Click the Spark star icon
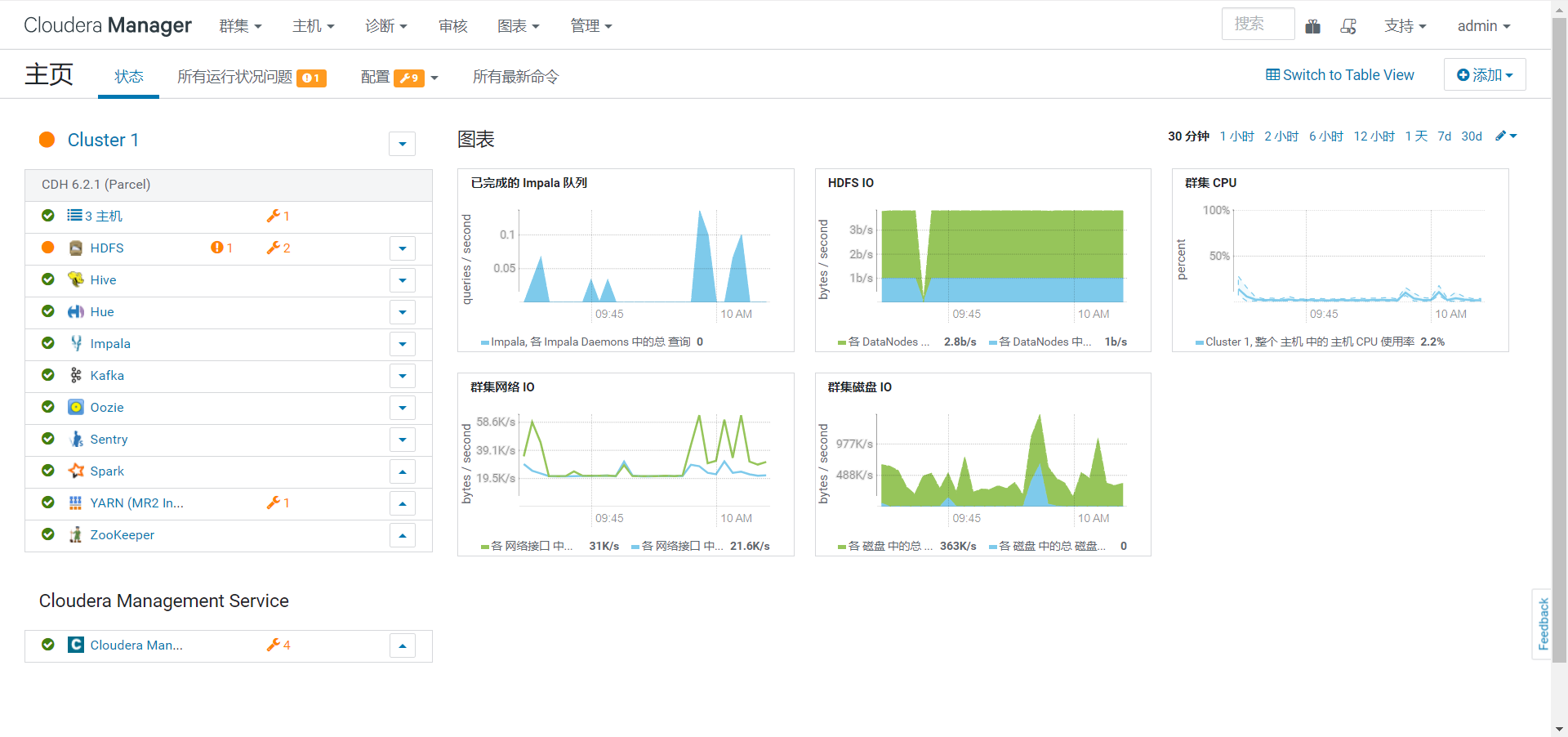The image size is (1568, 737). tap(76, 471)
